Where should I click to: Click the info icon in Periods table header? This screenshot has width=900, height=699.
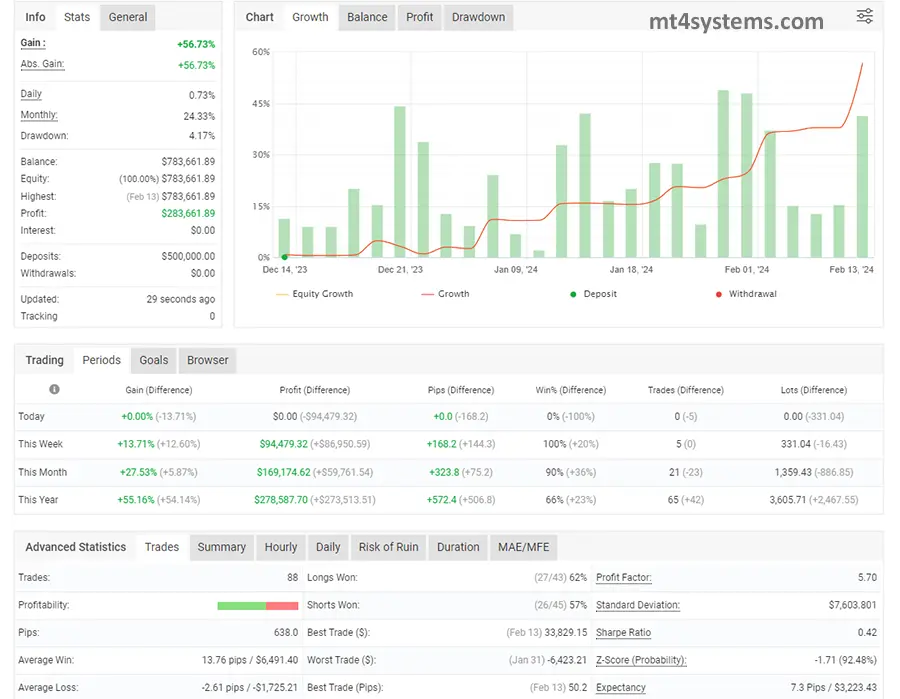tap(54, 390)
